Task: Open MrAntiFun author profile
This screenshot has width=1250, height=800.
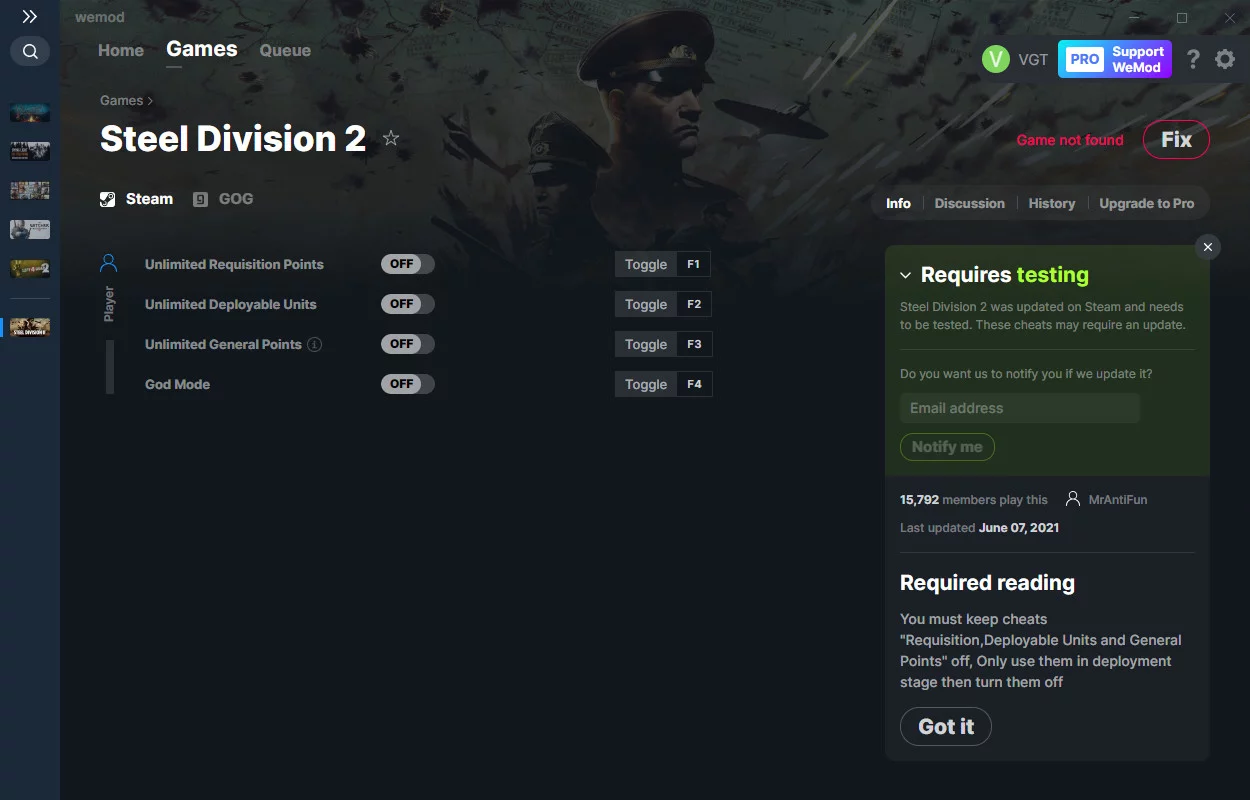Action: point(1118,499)
